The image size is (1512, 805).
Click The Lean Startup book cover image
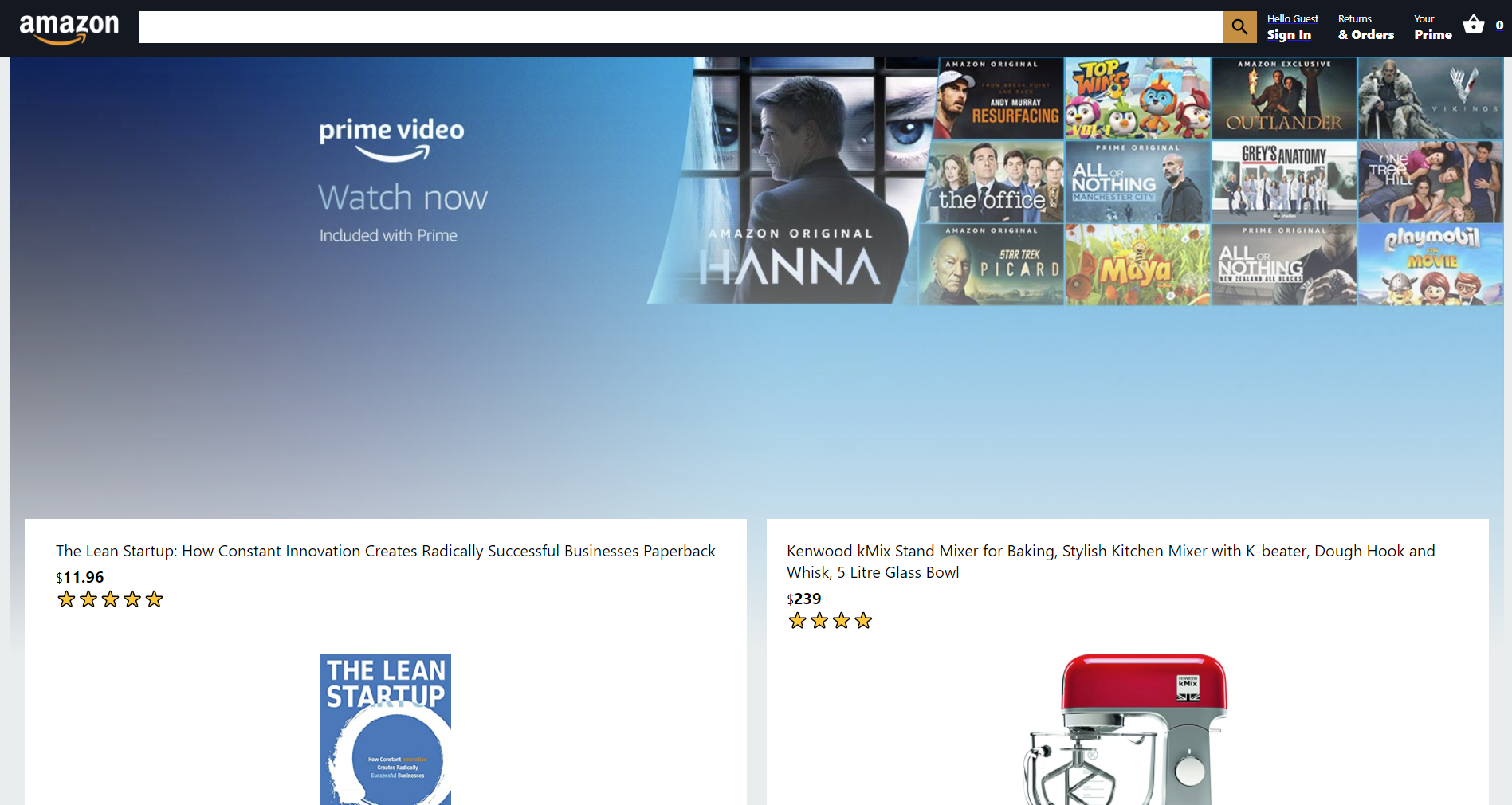[x=386, y=729]
